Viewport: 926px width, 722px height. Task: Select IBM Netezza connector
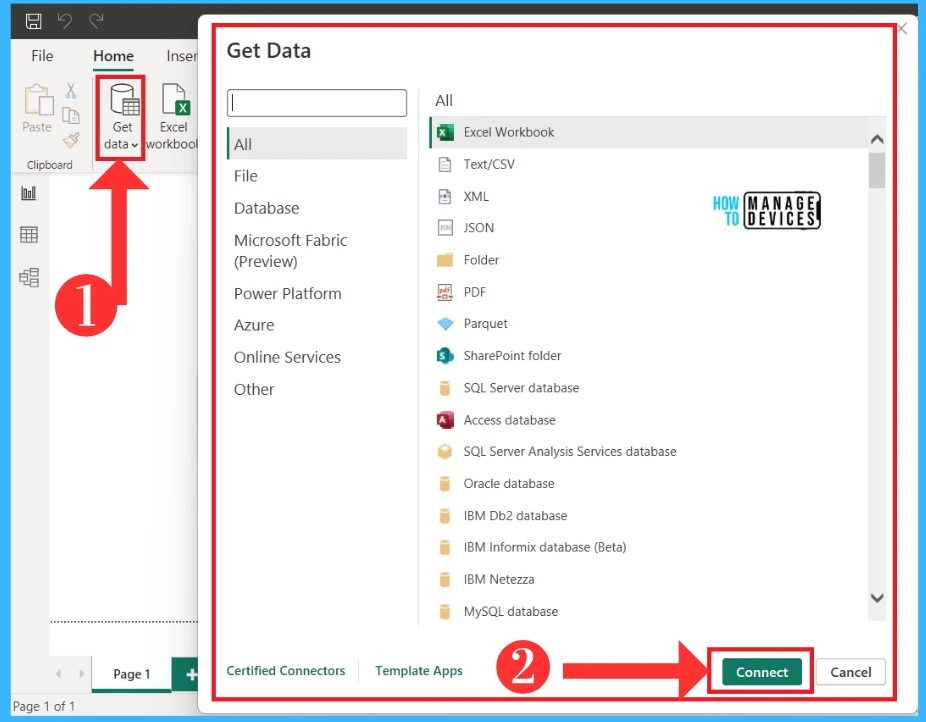pyautogui.click(x=648, y=579)
